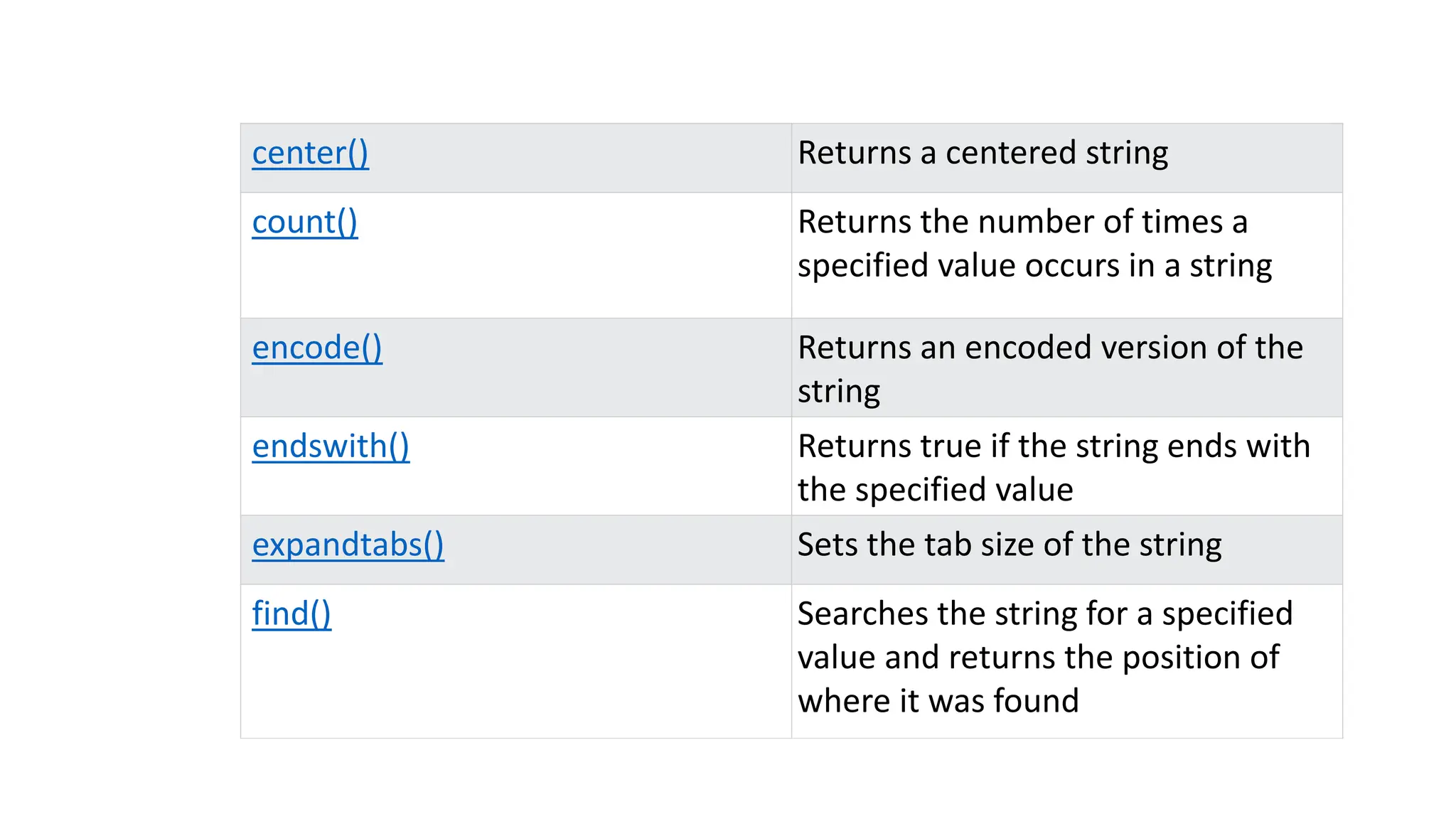Follow the expandtabs() hyperlink

coord(348,545)
